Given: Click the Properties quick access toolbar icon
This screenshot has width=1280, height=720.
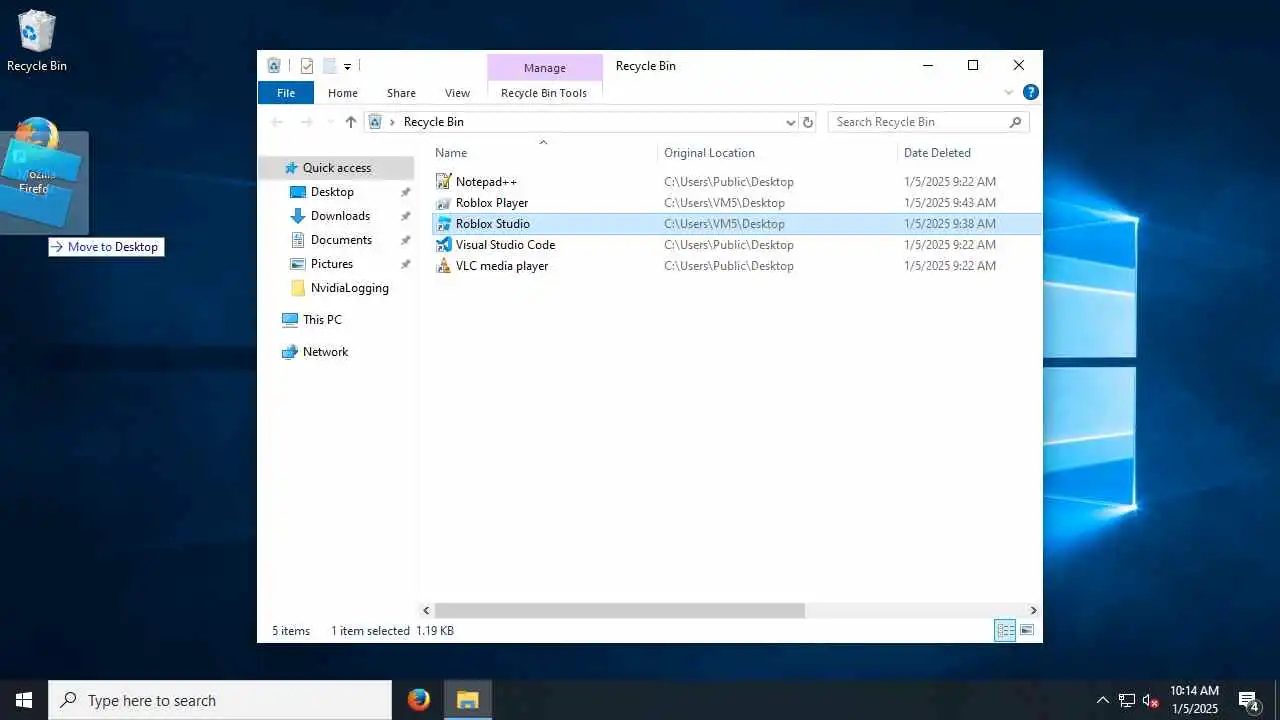Looking at the screenshot, I should click(307, 66).
